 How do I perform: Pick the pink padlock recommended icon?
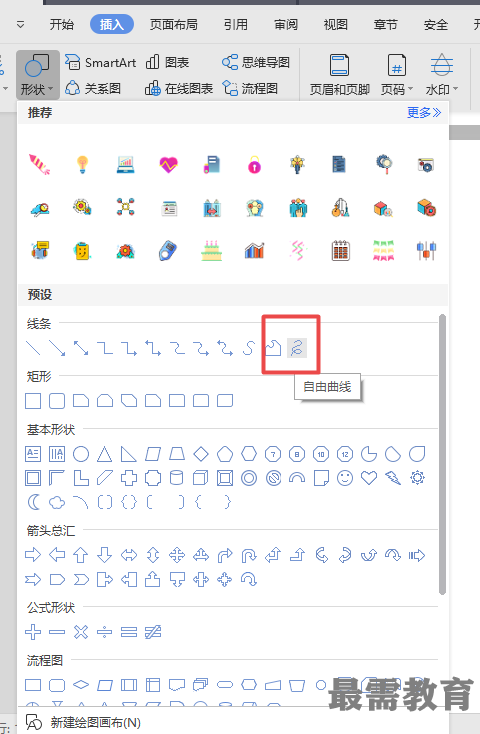click(254, 164)
